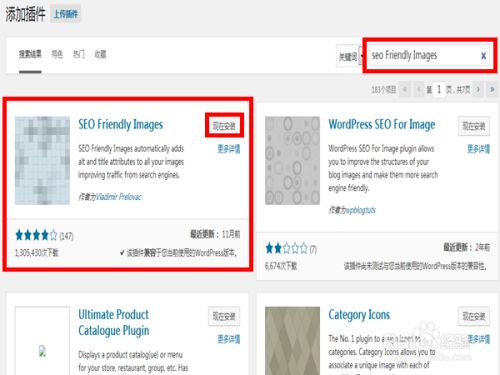Go to the previous results page
The width and height of the screenshot is (500, 375).
419,89
